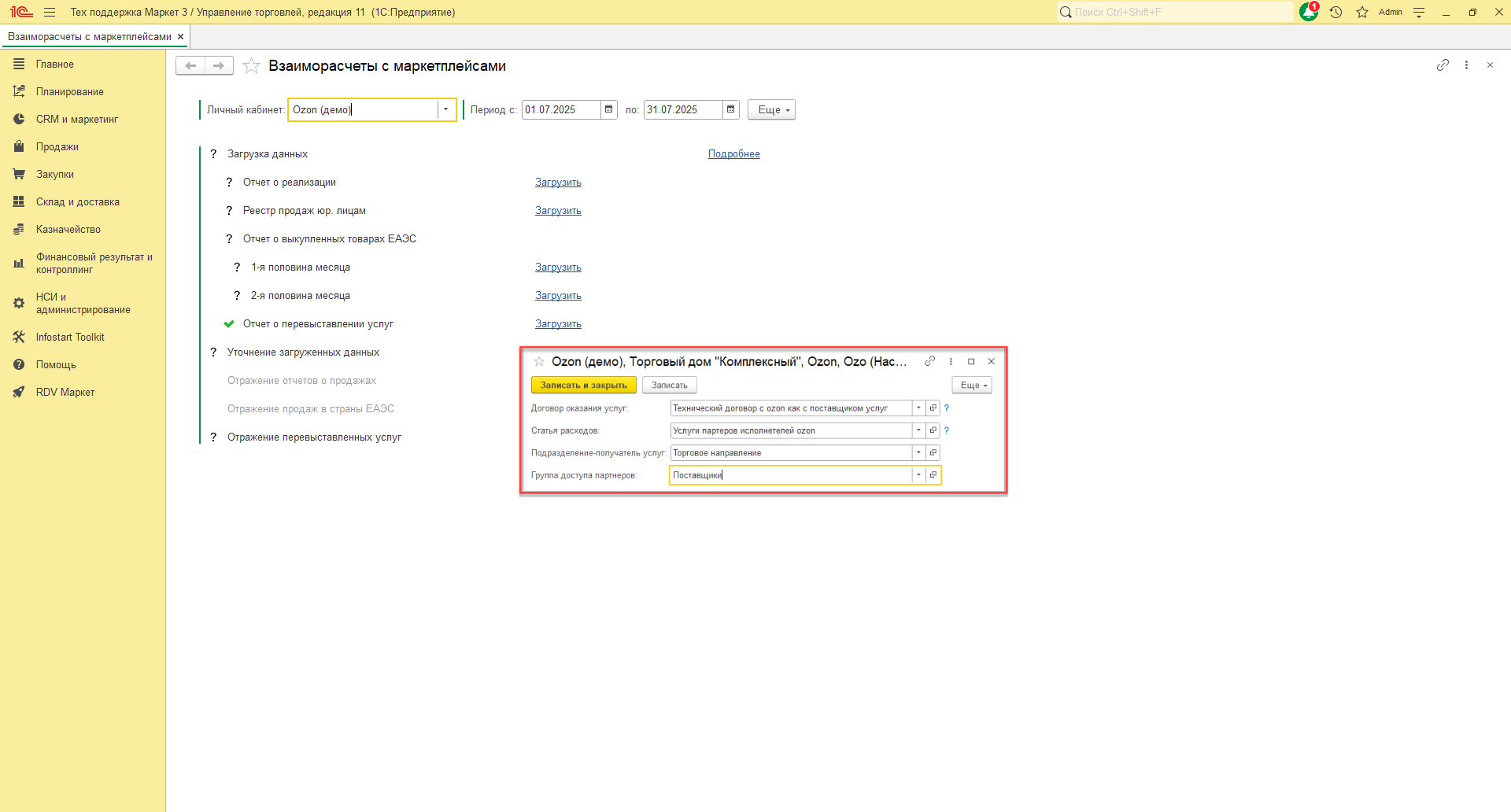Open the Подробнее link

click(x=733, y=154)
